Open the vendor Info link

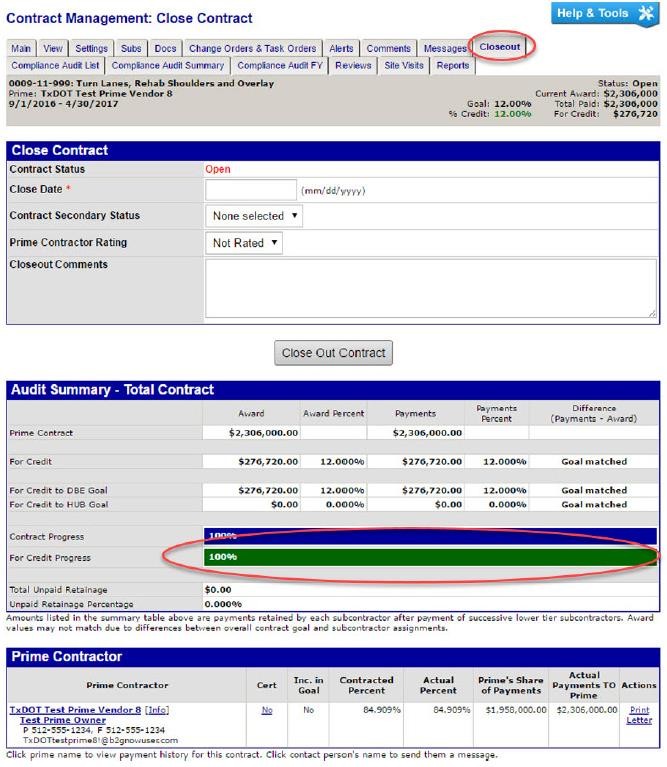[157, 709]
